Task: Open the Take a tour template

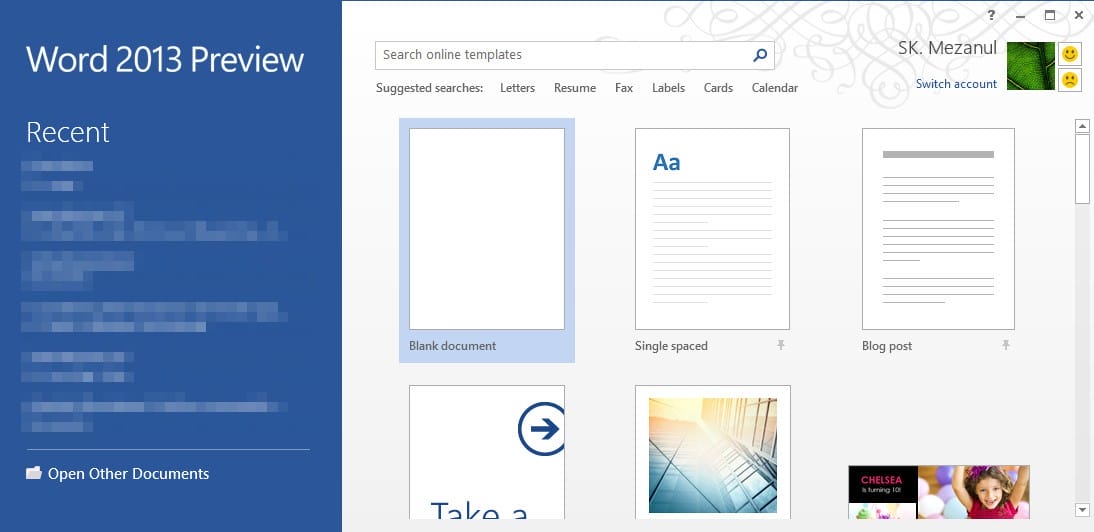Action: 486,452
